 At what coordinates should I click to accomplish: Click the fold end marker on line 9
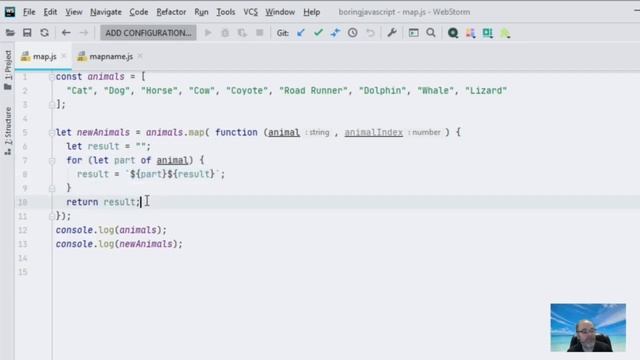(x=51, y=188)
